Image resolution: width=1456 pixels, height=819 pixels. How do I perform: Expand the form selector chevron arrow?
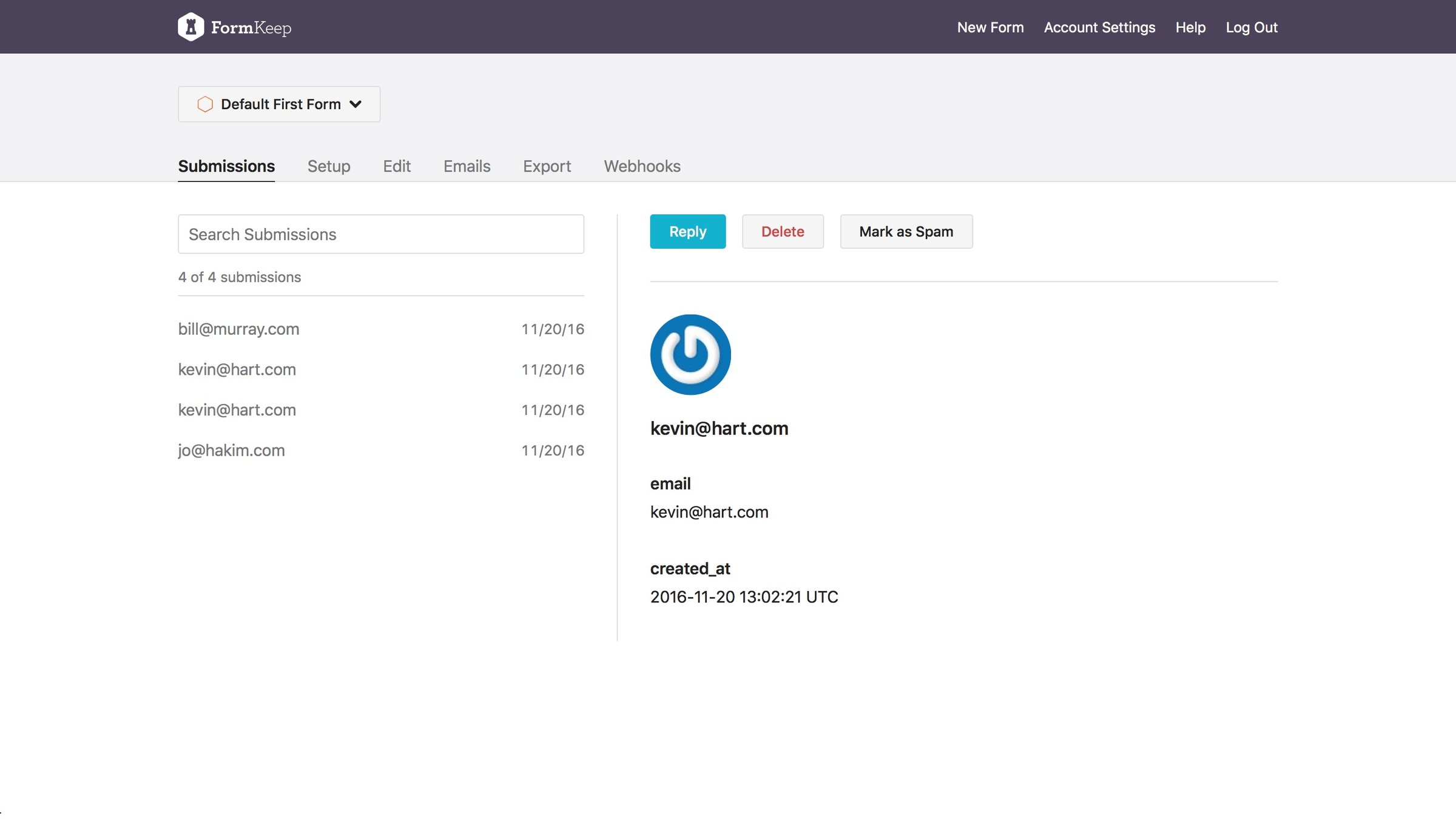(356, 104)
